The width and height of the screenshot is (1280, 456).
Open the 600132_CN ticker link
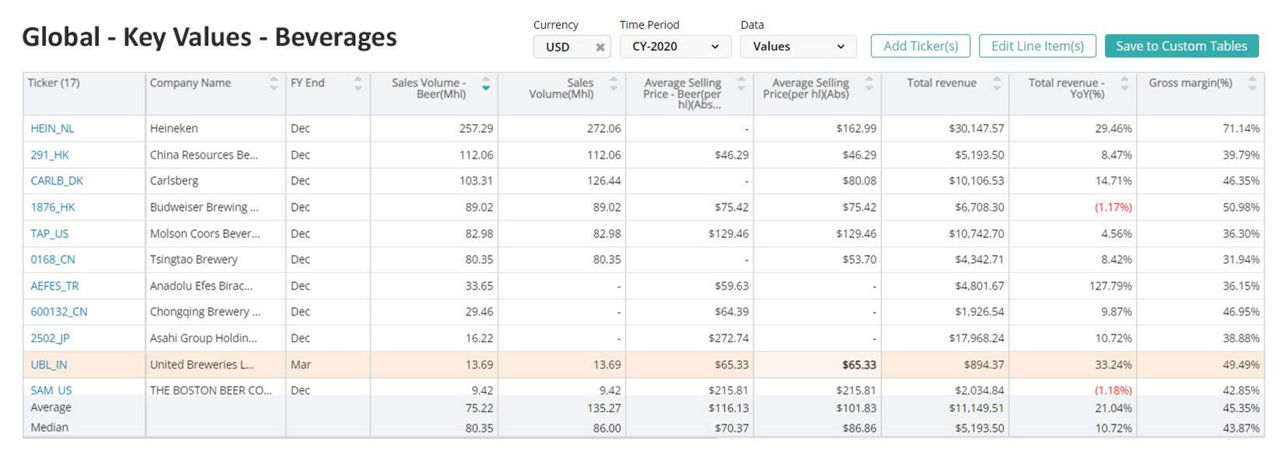(x=59, y=311)
